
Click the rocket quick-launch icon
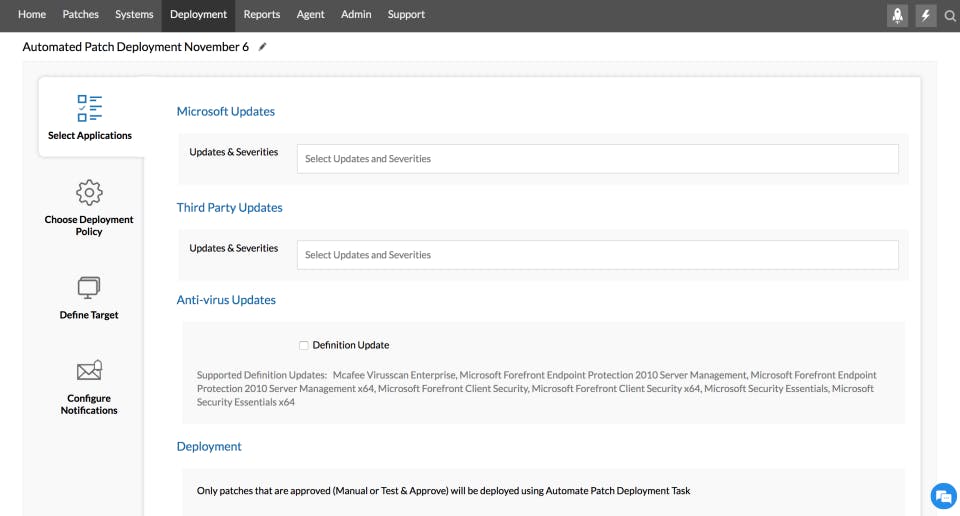(897, 15)
